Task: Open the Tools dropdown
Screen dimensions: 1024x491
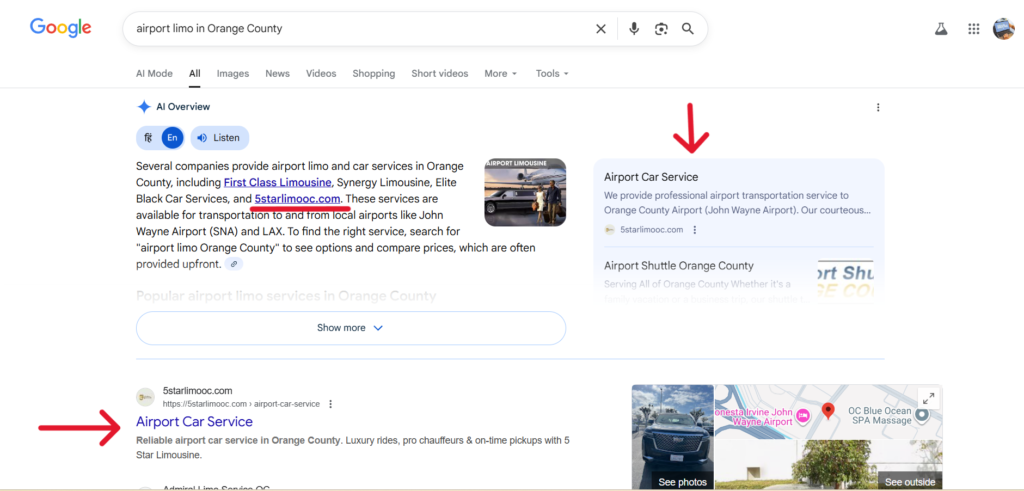Action: pyautogui.click(x=552, y=74)
